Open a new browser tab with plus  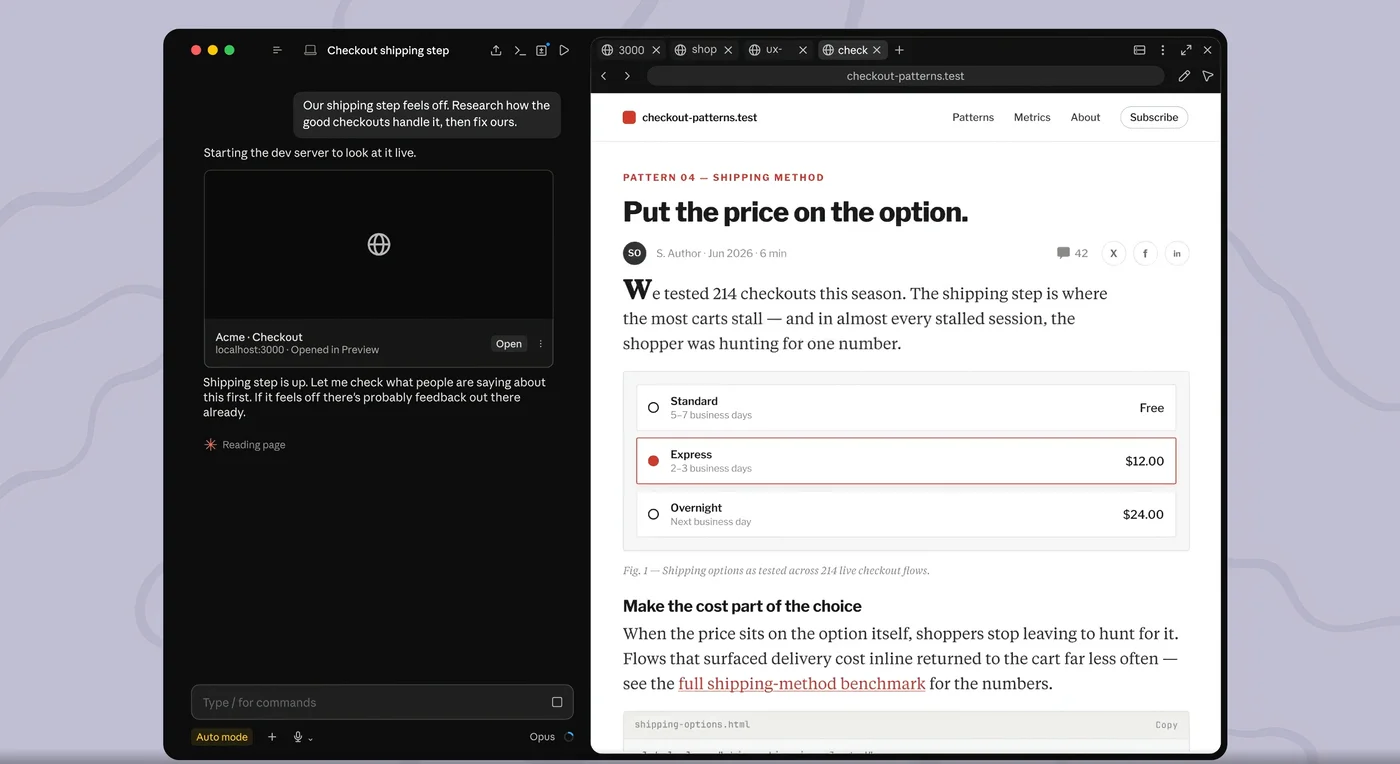(x=899, y=50)
